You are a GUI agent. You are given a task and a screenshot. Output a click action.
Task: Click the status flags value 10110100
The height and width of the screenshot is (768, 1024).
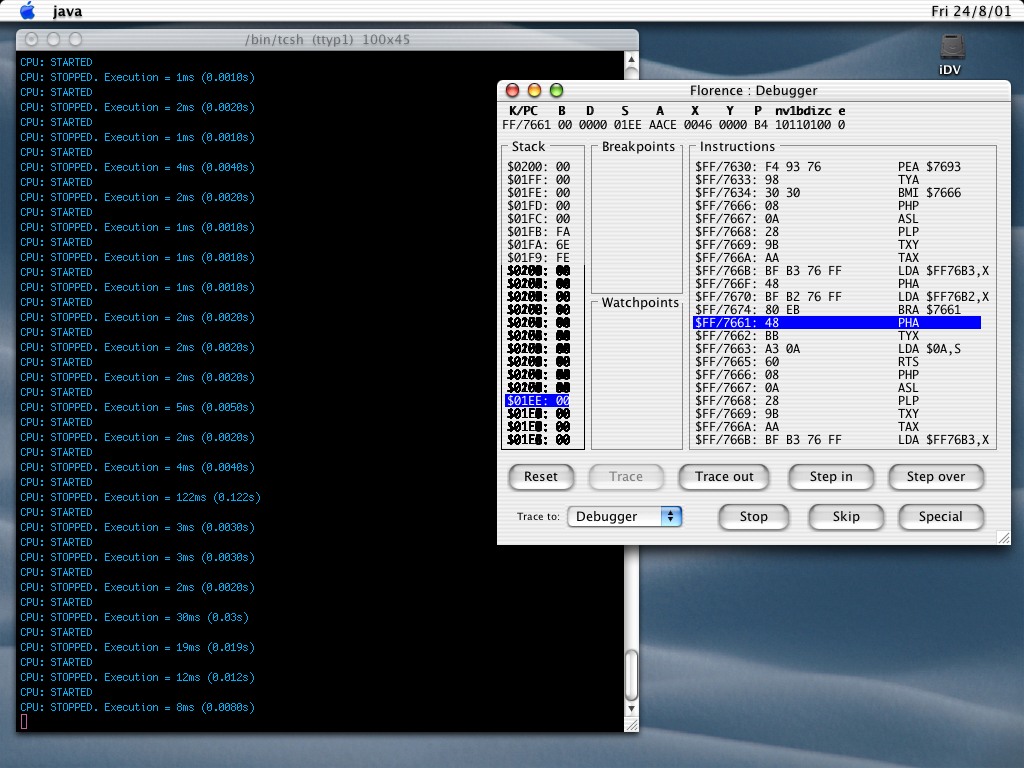tap(803, 125)
